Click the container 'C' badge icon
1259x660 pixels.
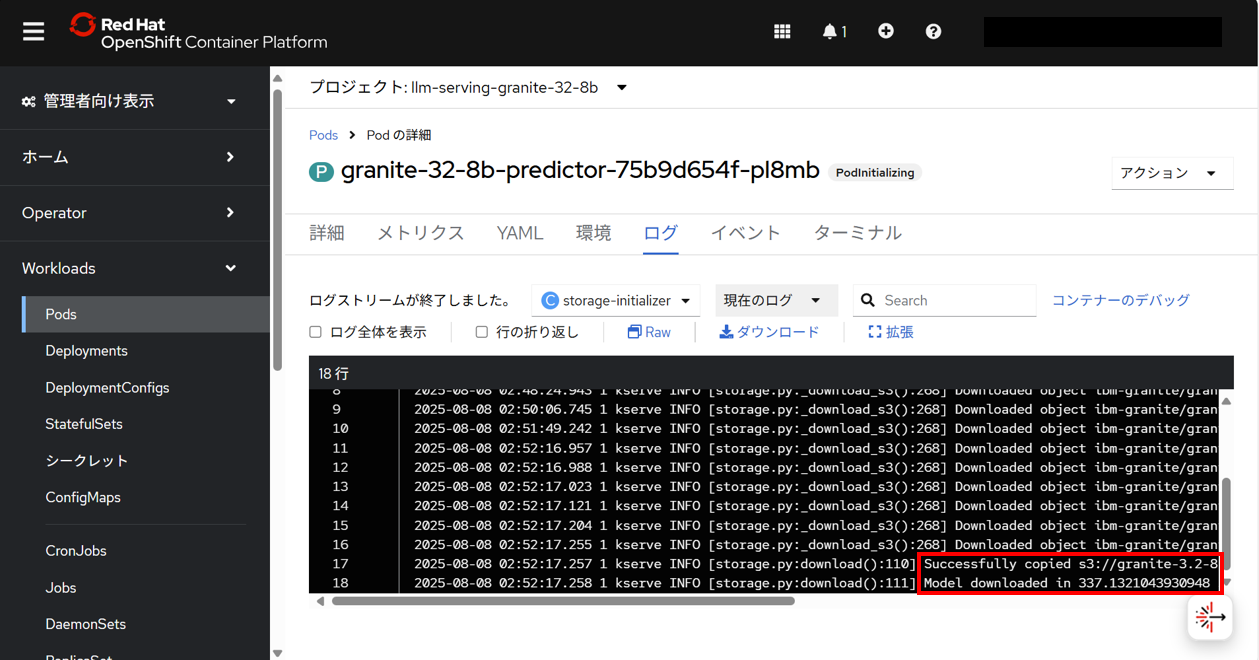549,300
